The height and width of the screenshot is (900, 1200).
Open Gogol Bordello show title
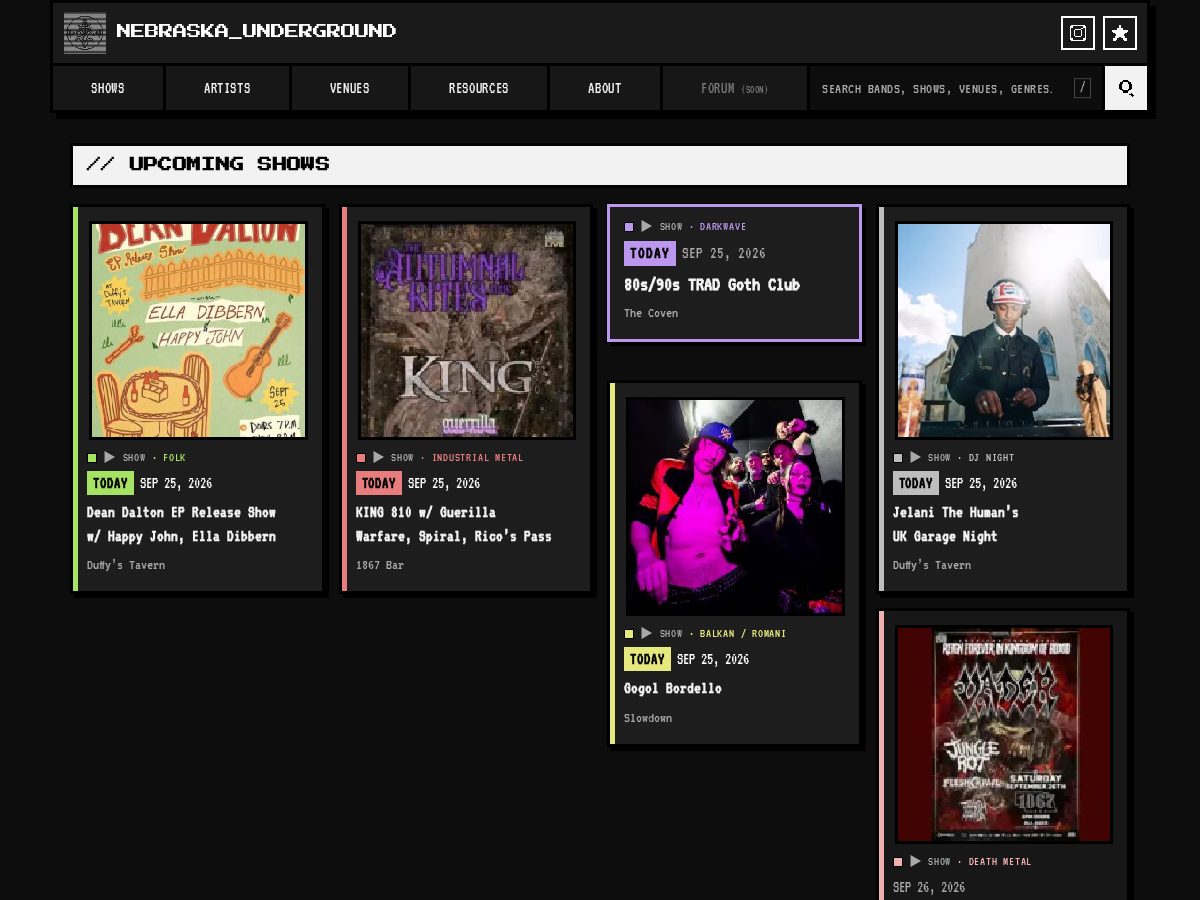(x=673, y=689)
